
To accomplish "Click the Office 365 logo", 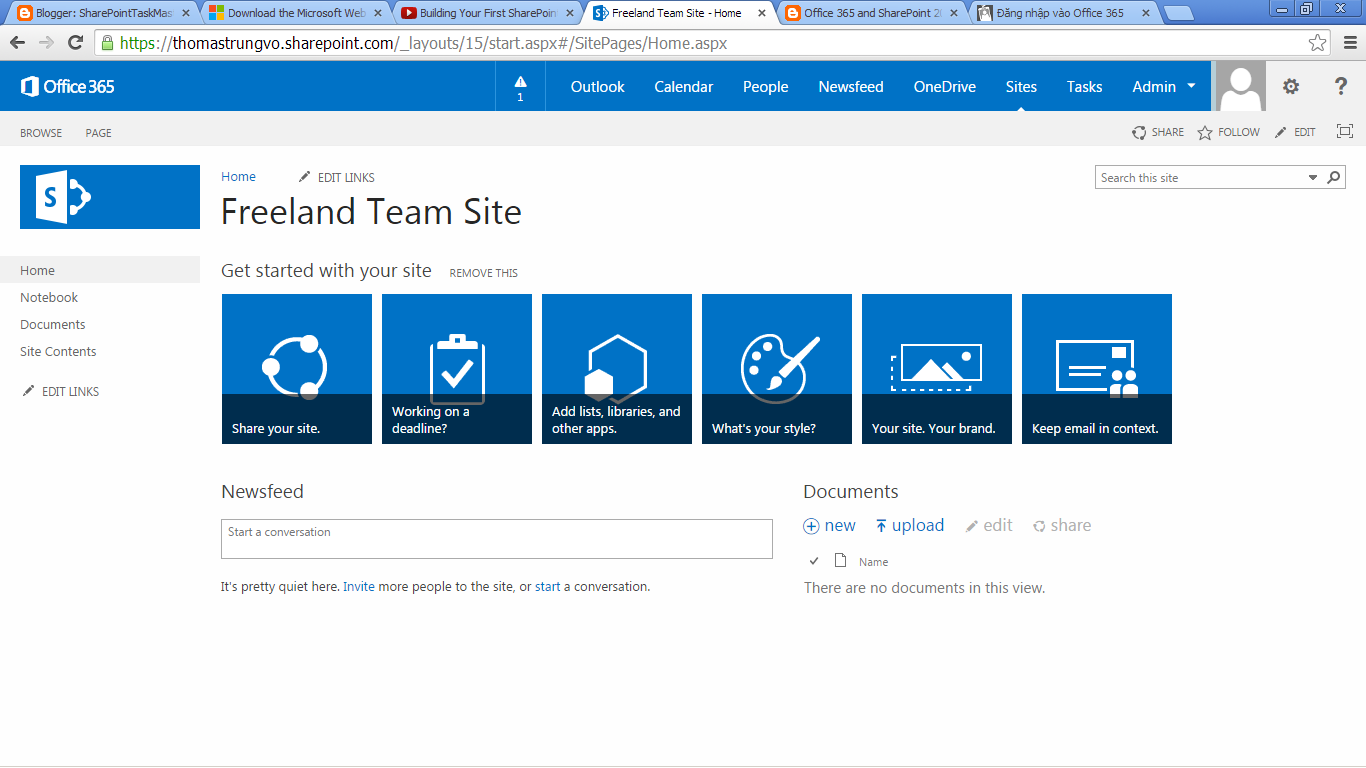I will pos(67,87).
